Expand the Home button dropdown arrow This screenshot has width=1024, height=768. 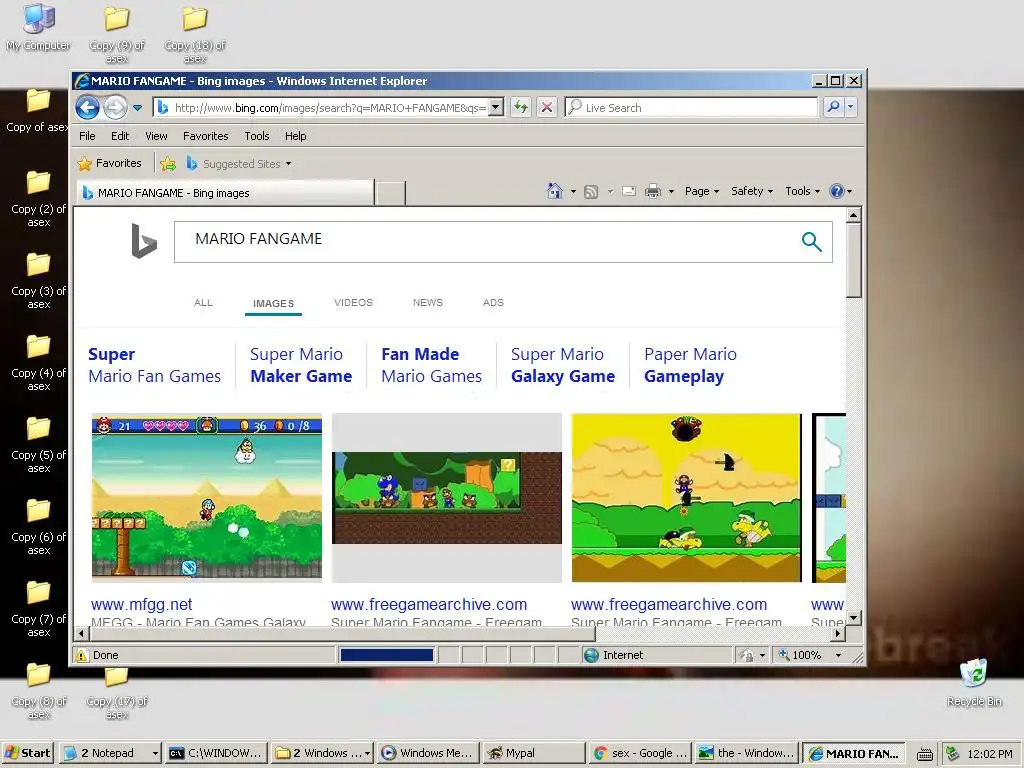[x=573, y=191]
